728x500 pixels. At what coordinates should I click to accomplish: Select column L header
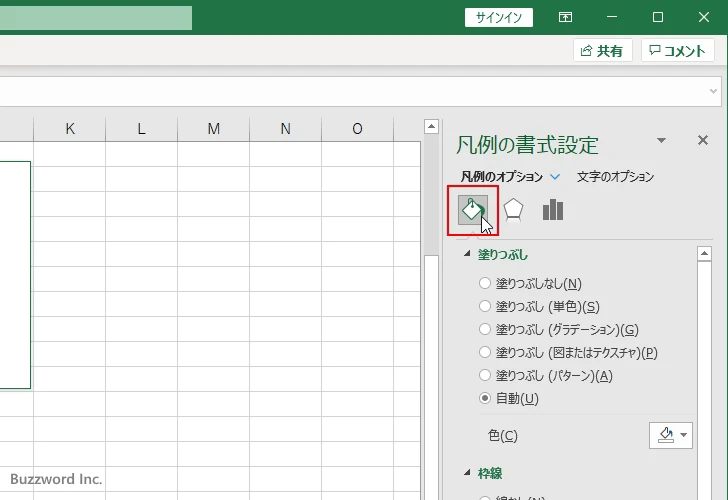142,129
